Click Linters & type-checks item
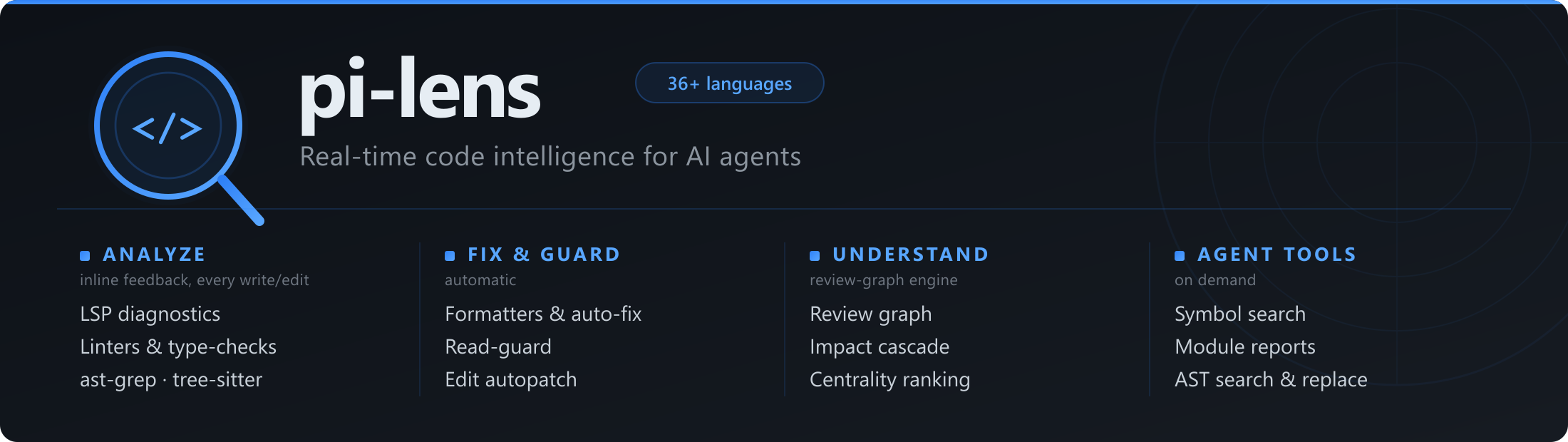 coord(178,347)
